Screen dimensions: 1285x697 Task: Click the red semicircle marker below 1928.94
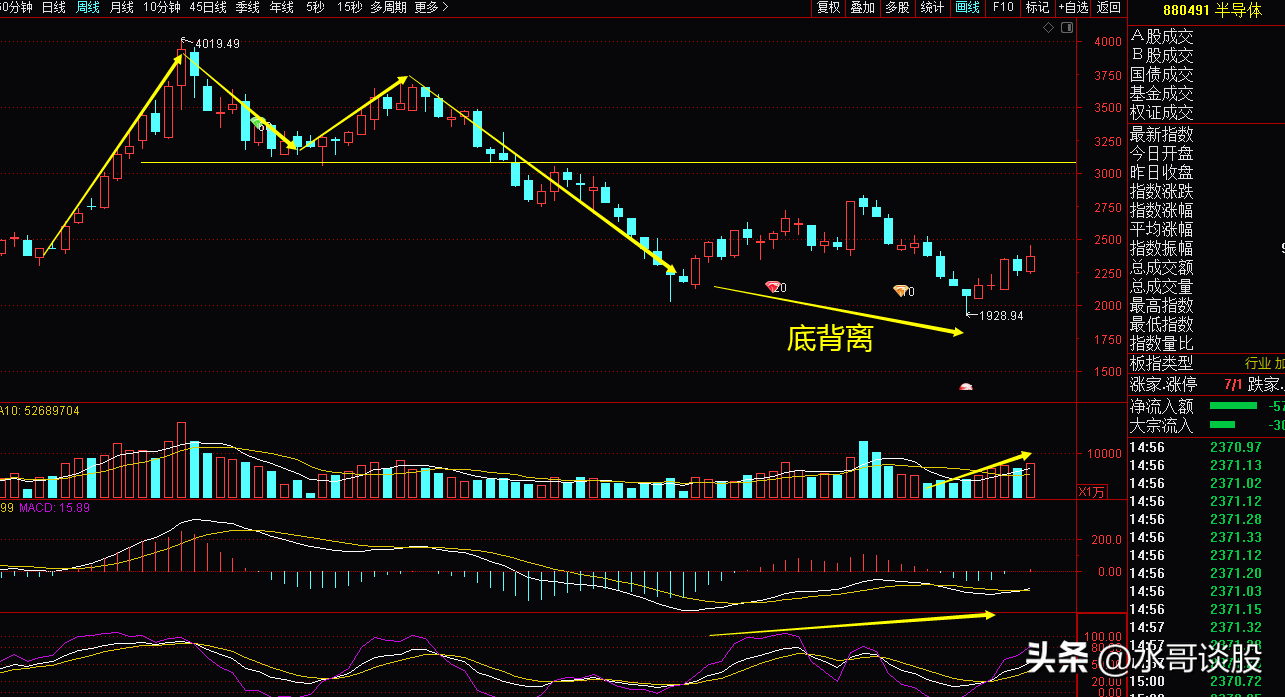click(966, 386)
